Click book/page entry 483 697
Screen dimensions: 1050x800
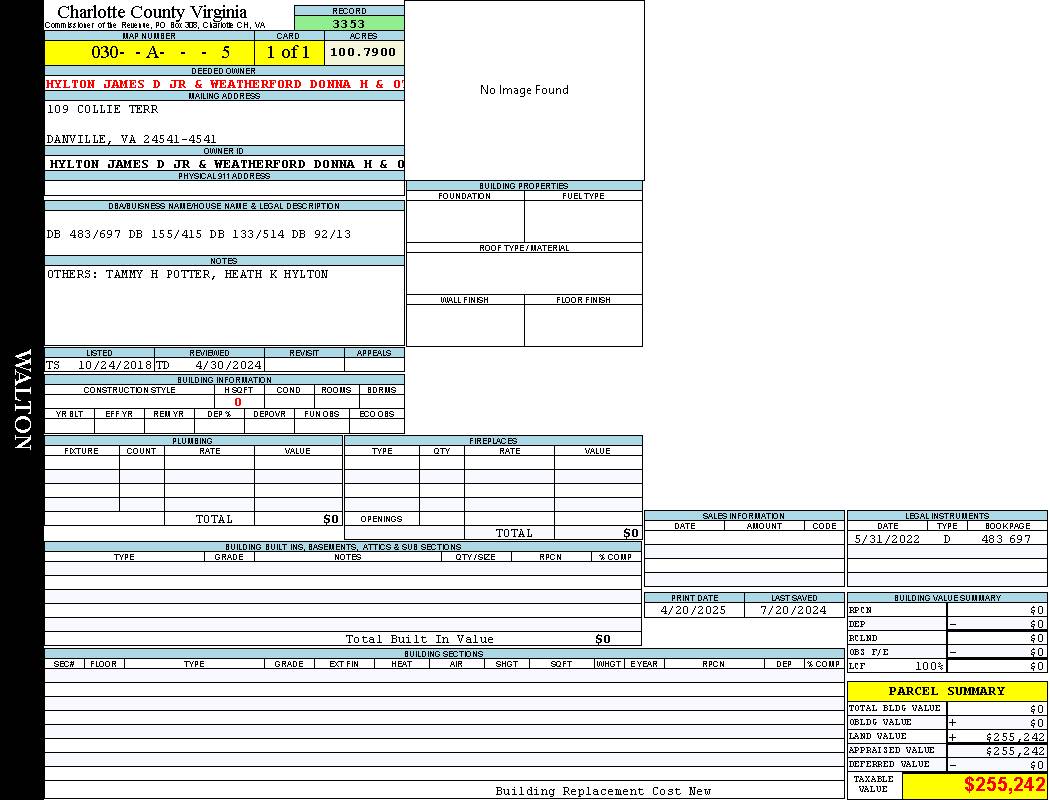1005,539
